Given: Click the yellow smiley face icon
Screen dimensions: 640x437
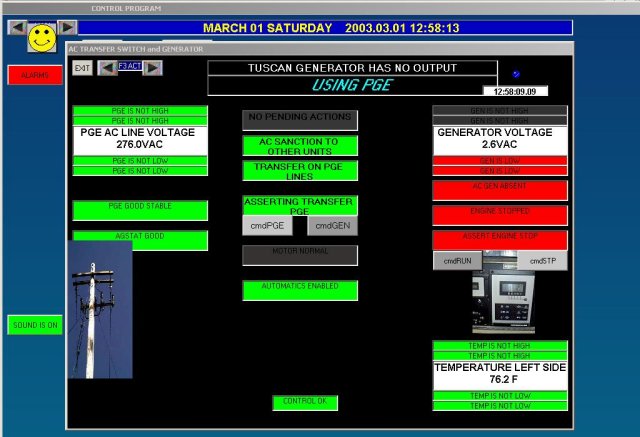Looking at the screenshot, I should [x=41, y=38].
